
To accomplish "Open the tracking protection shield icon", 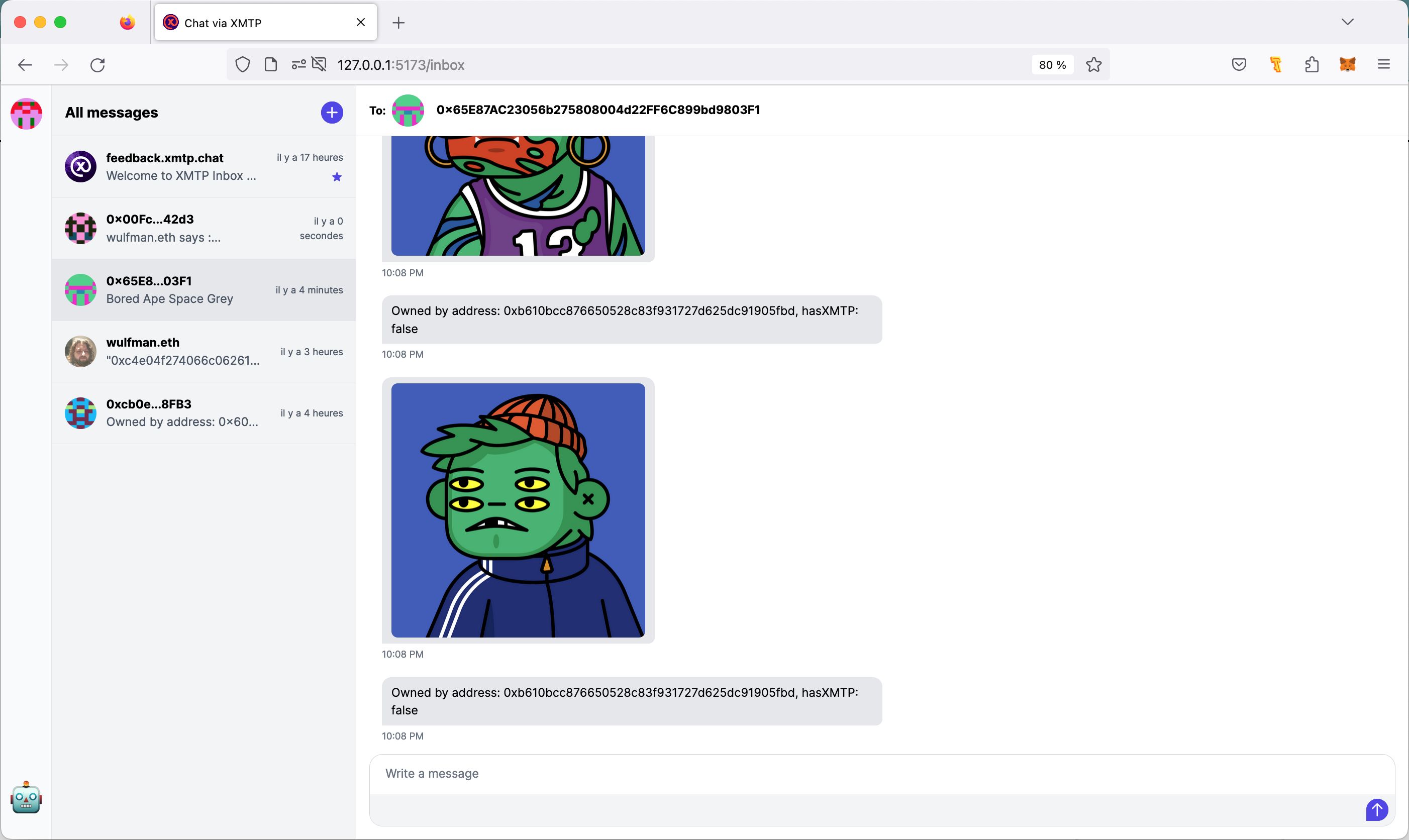I will point(242,65).
